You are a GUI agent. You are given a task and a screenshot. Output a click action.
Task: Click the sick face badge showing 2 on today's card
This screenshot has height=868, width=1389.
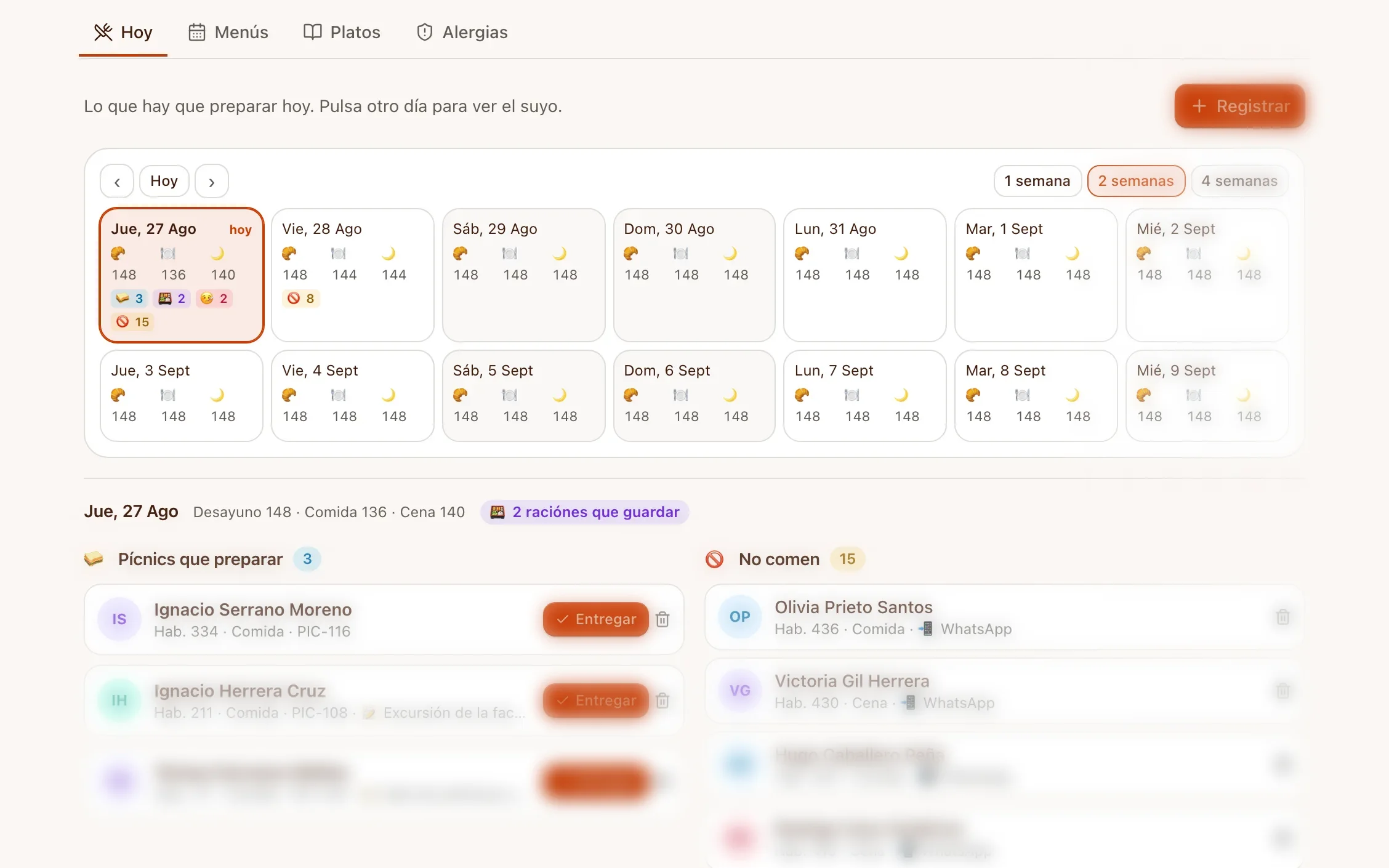tap(214, 299)
